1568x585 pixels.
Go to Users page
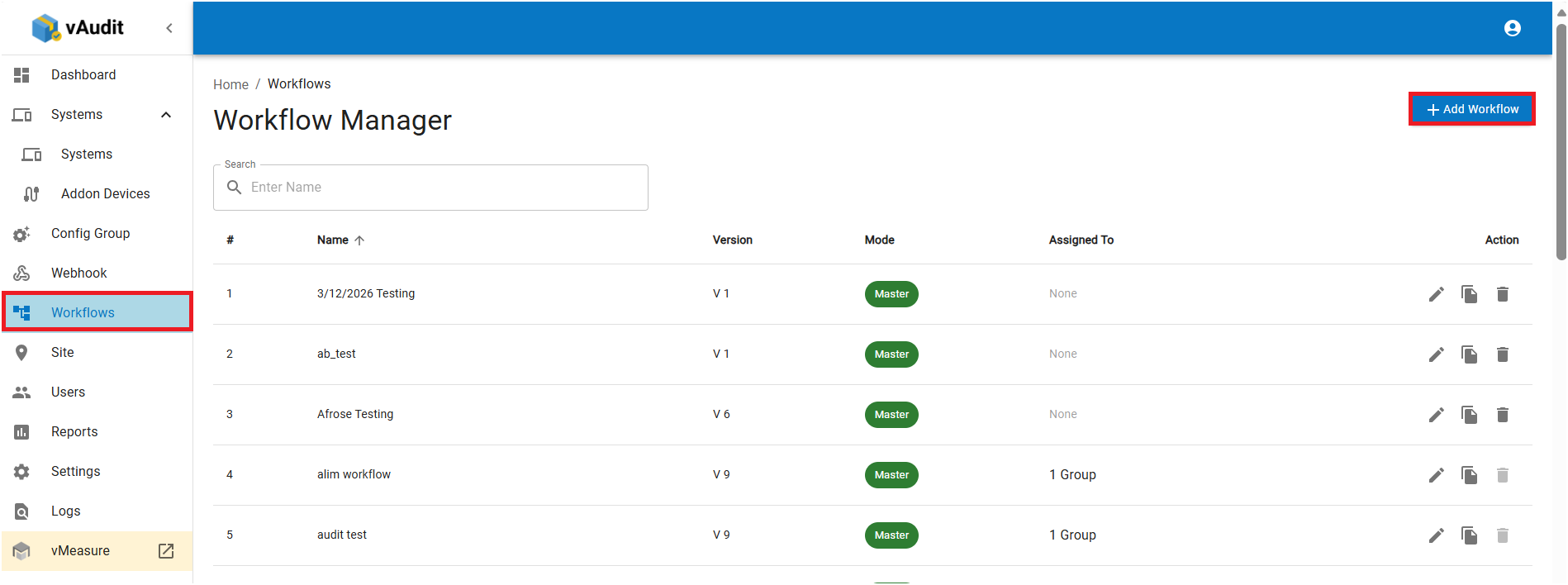(x=97, y=392)
